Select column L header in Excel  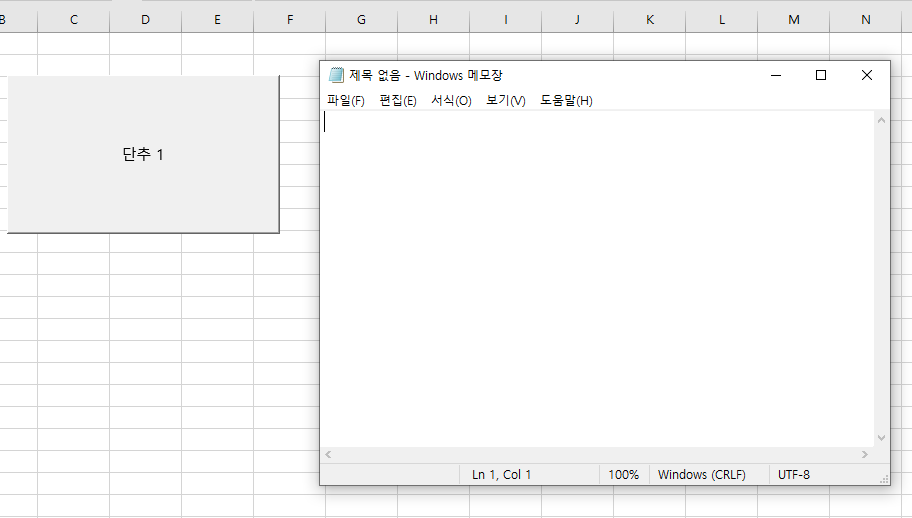click(722, 20)
